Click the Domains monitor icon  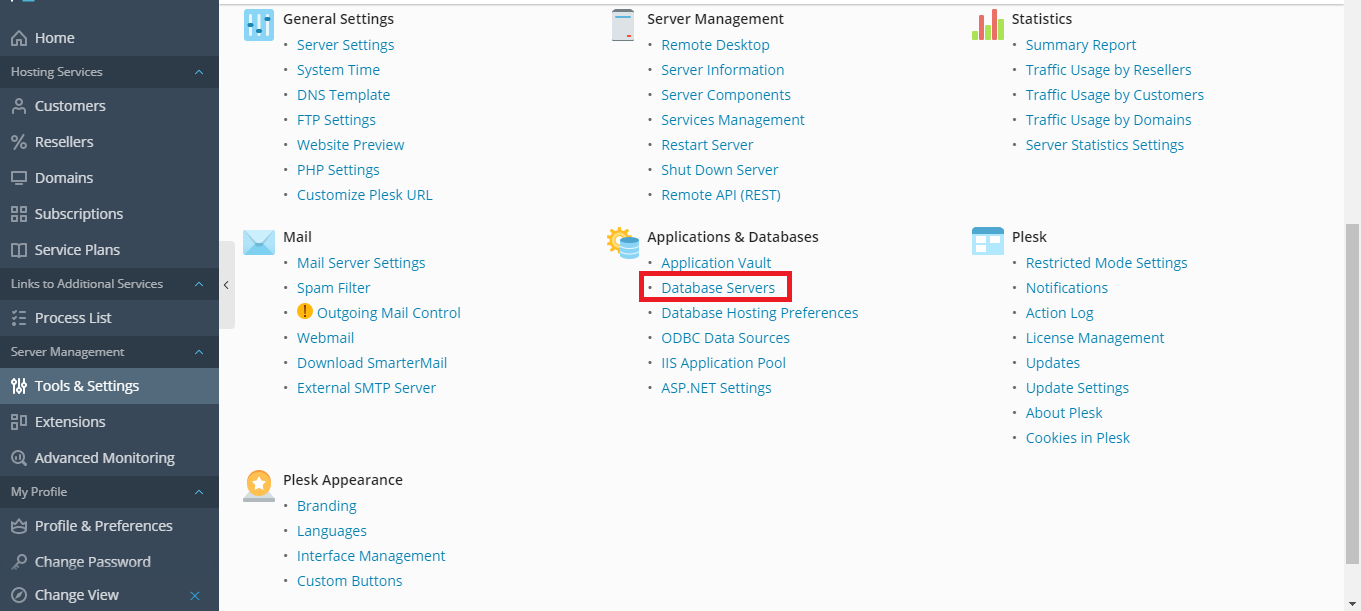18,178
